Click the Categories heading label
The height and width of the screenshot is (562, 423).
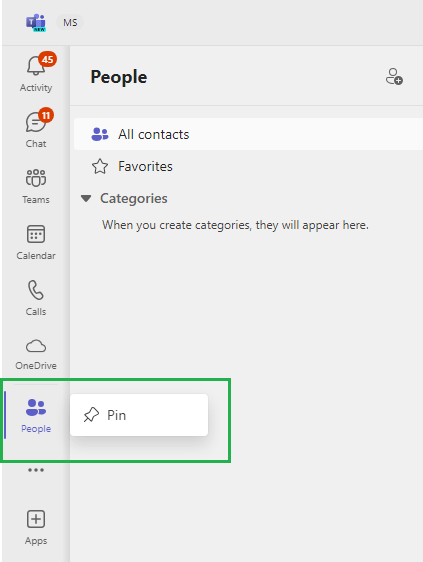pyautogui.click(x=134, y=199)
